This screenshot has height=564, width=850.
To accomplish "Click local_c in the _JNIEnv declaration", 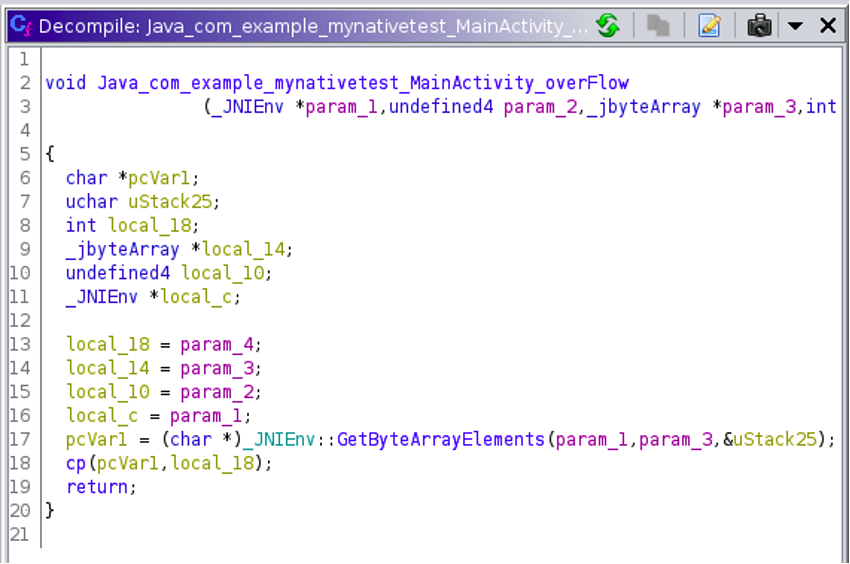I will pos(196,297).
